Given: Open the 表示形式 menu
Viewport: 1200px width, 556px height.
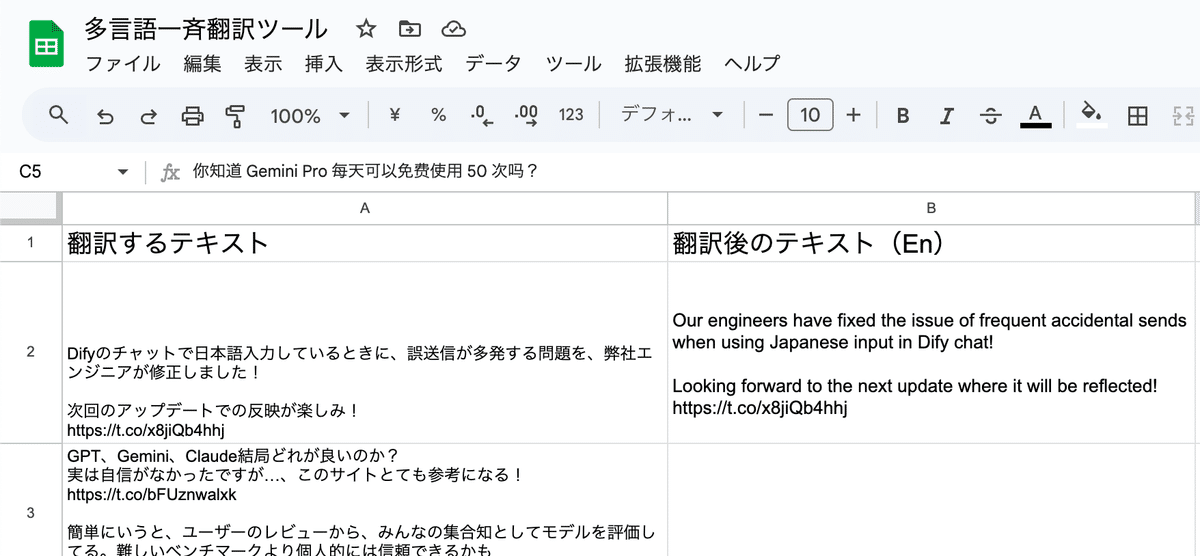Looking at the screenshot, I should coord(404,64).
